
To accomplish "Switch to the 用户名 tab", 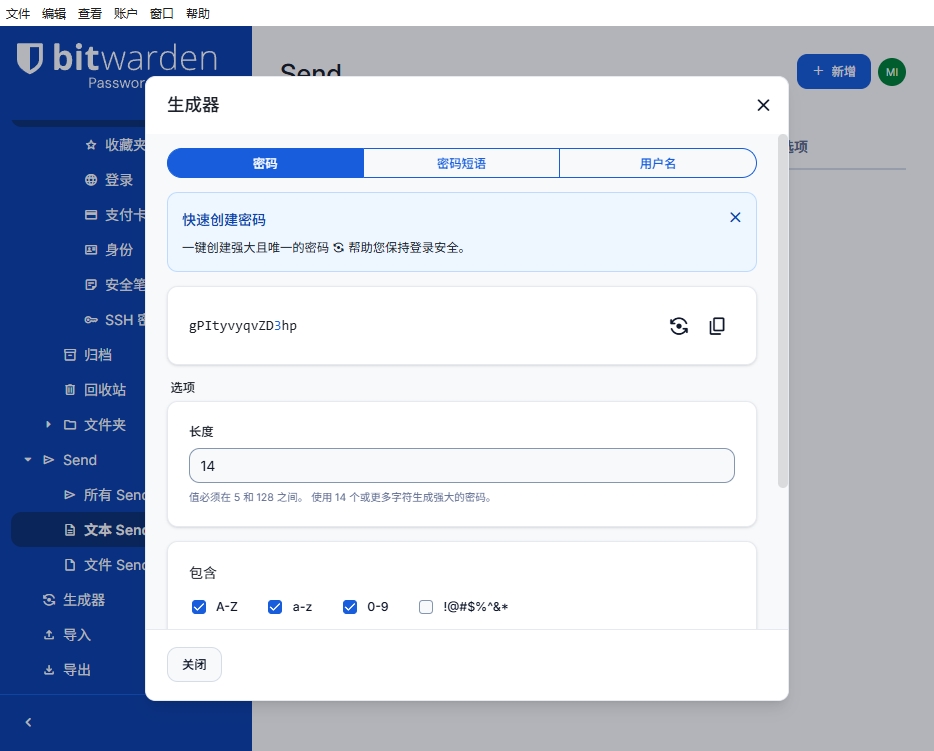I will (658, 163).
